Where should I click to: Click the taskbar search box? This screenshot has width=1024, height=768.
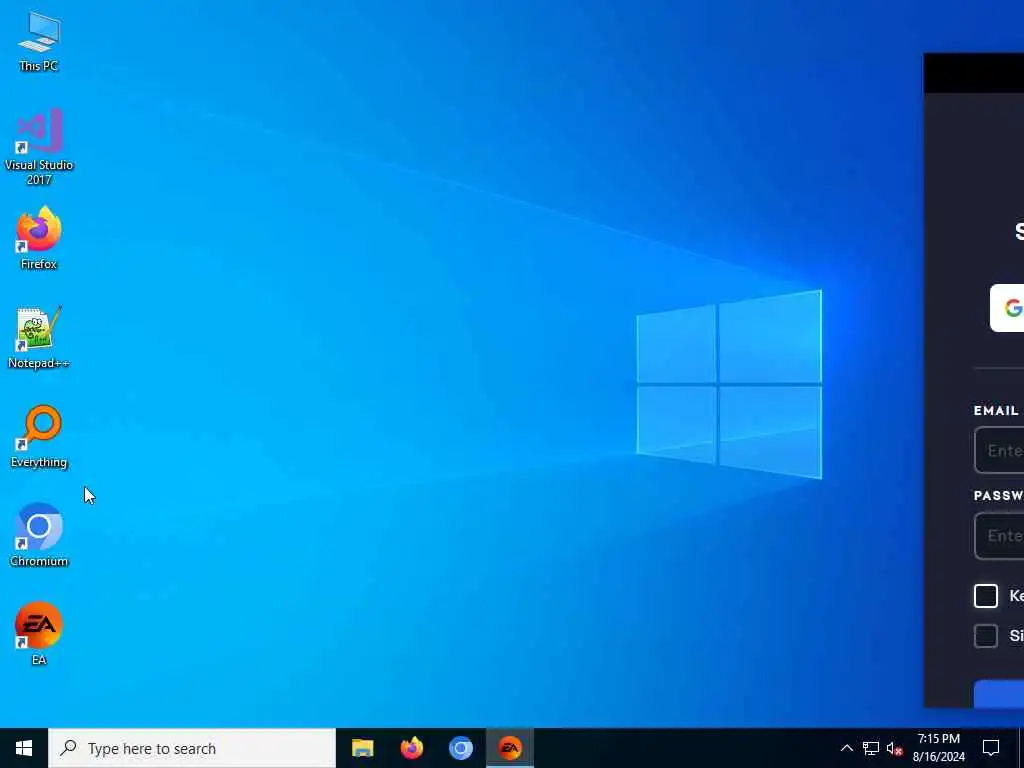[x=192, y=748]
